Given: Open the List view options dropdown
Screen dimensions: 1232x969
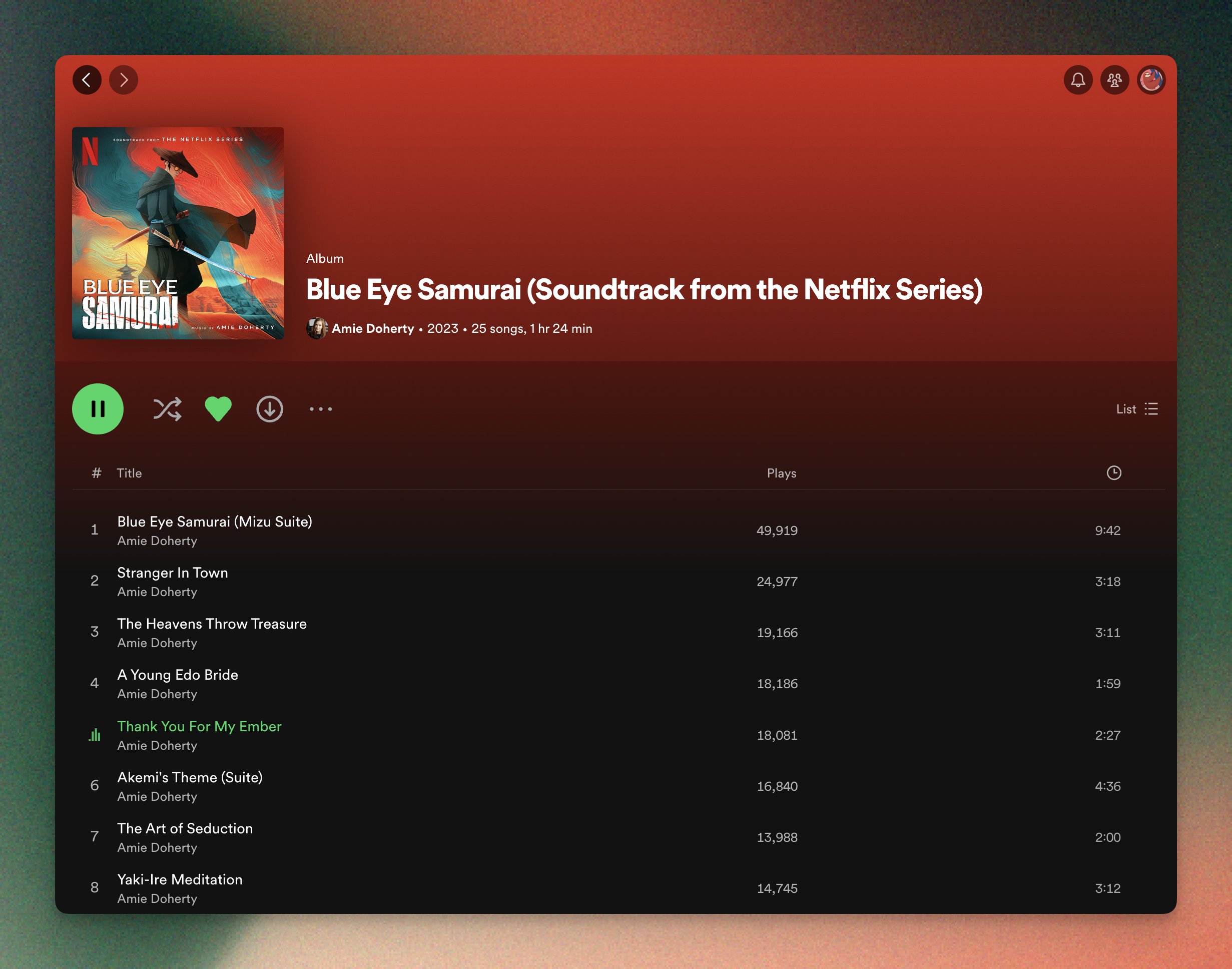Looking at the screenshot, I should coord(1137,409).
